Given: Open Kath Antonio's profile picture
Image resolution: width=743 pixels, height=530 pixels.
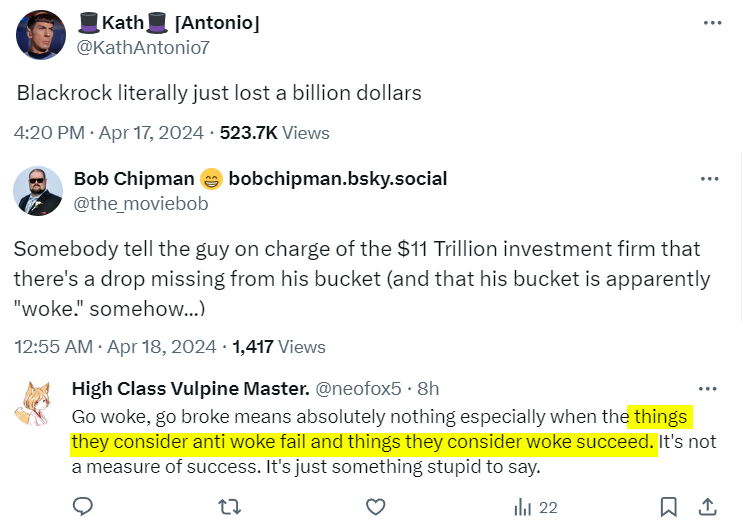Looking at the screenshot, I should point(40,35).
